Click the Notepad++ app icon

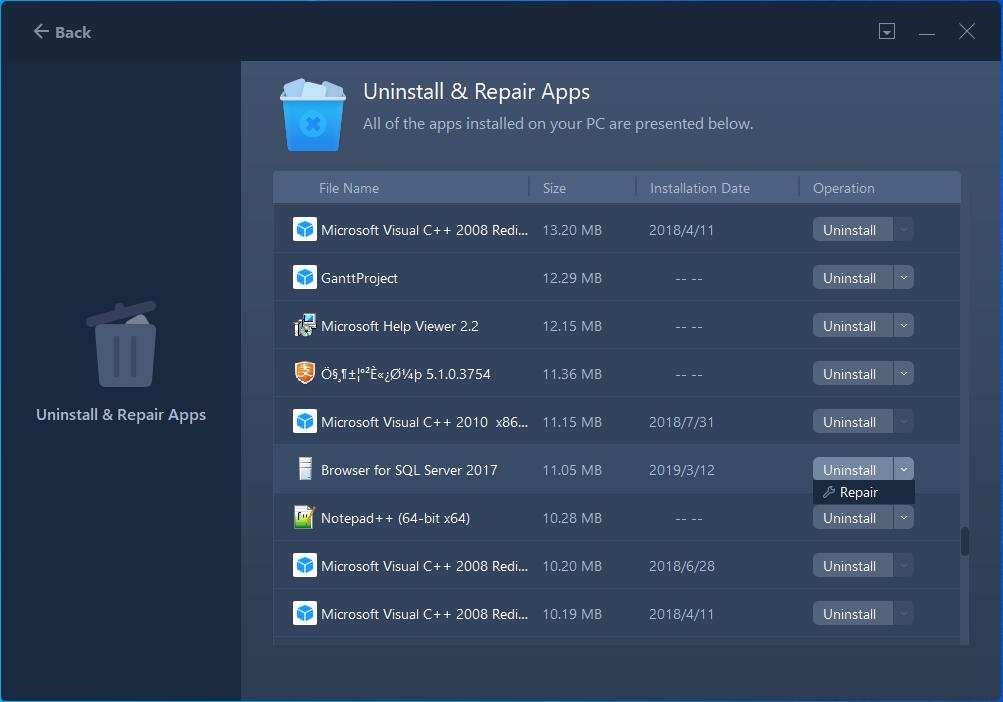click(304, 517)
